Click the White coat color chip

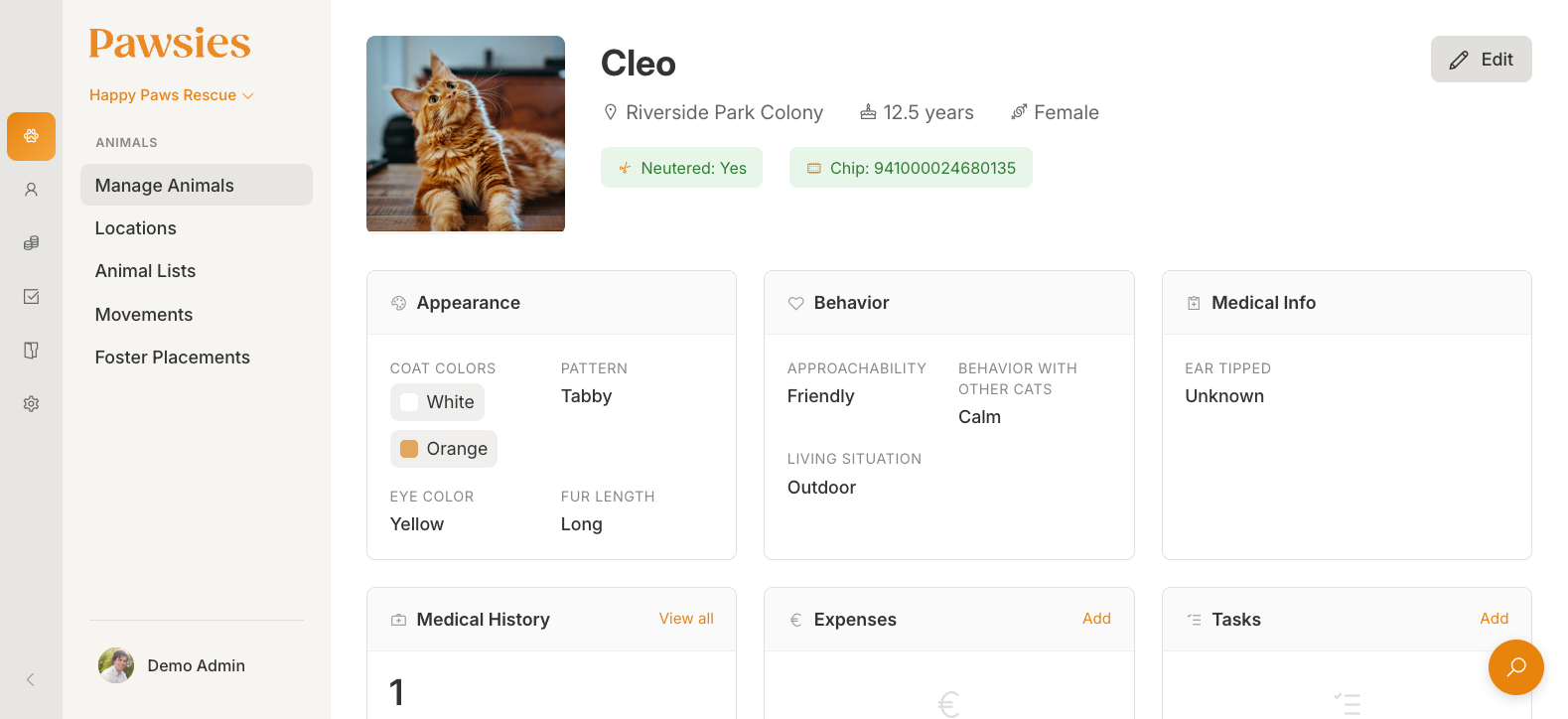pos(437,402)
